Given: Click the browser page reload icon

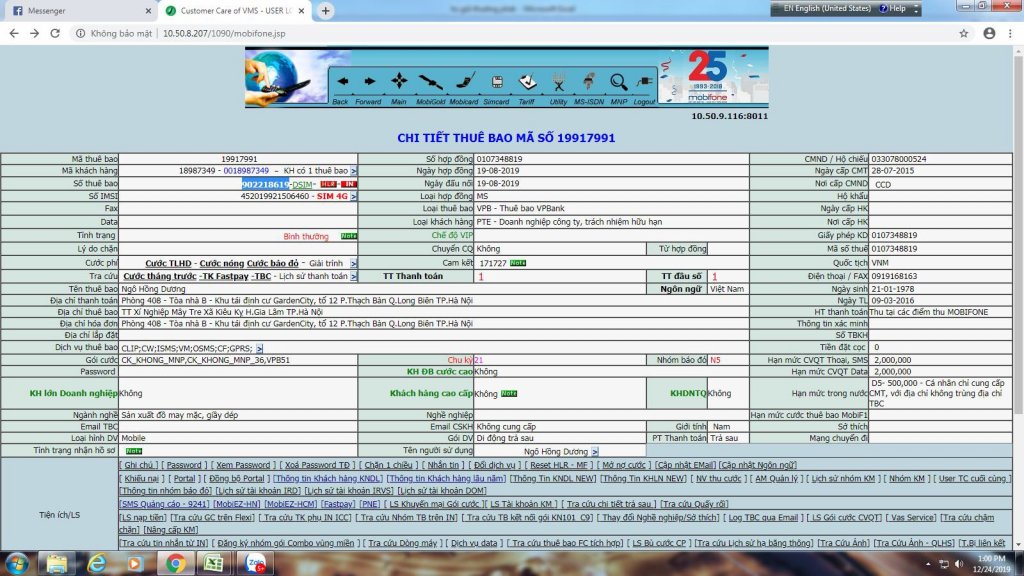Looking at the screenshot, I should 55,33.
